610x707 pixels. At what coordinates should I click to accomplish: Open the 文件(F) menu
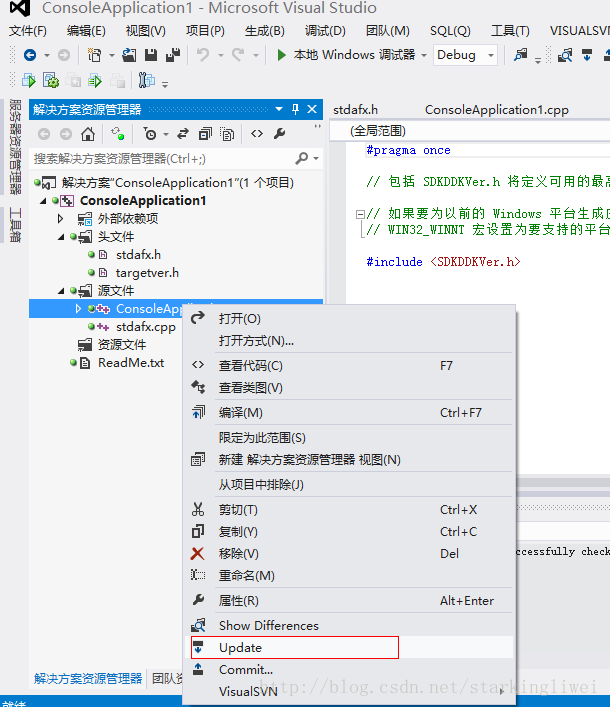pos(28,31)
